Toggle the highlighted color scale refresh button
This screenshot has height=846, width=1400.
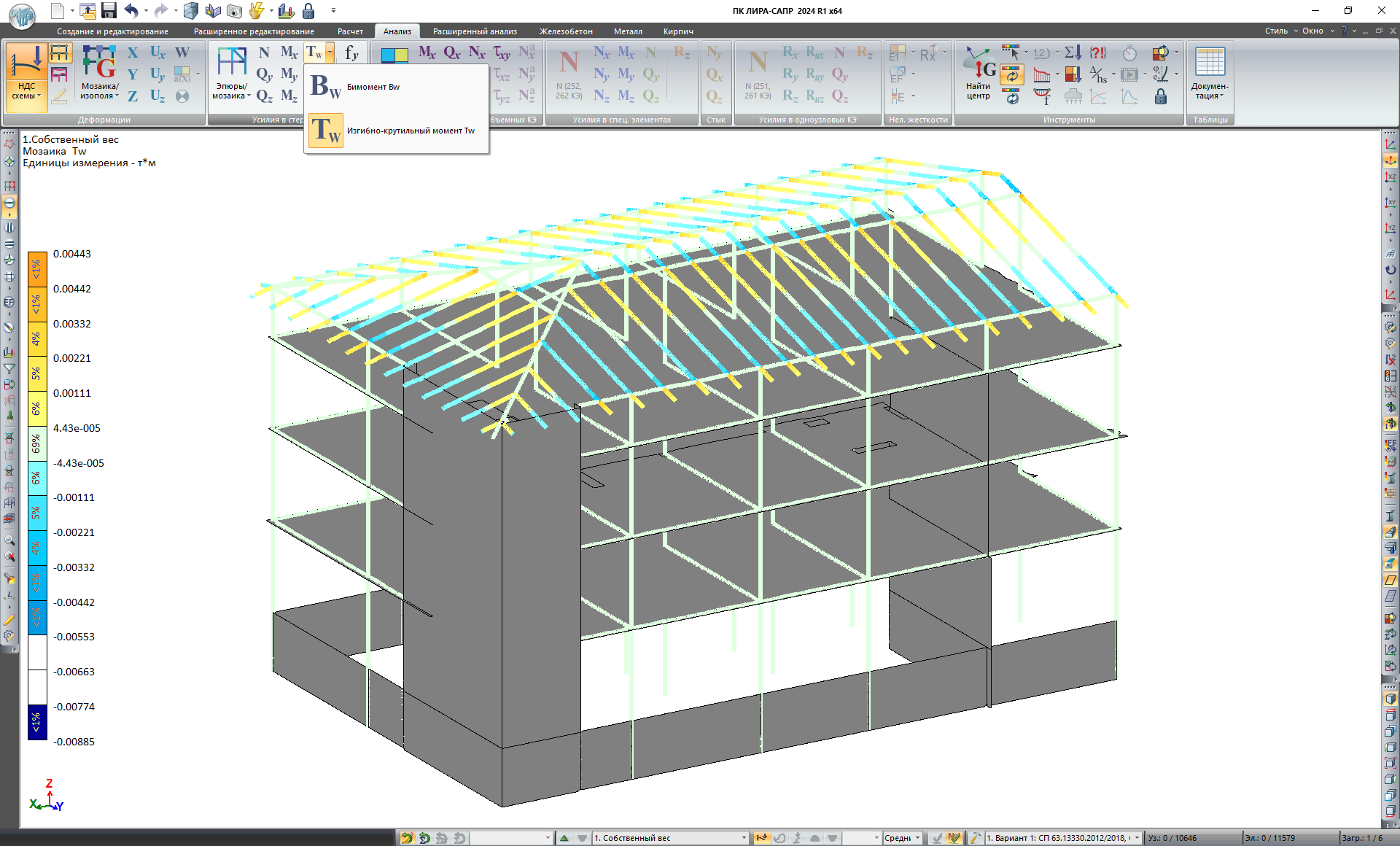pos(1011,74)
